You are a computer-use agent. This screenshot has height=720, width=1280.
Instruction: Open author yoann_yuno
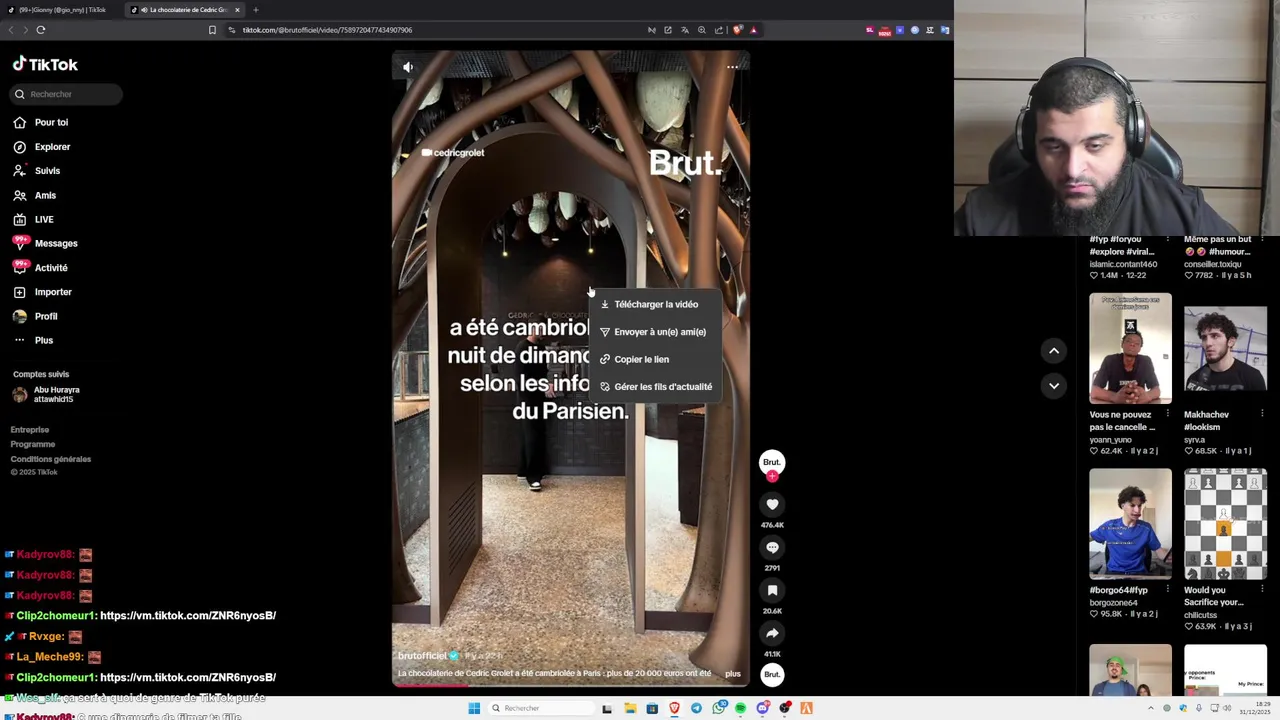(1110, 440)
